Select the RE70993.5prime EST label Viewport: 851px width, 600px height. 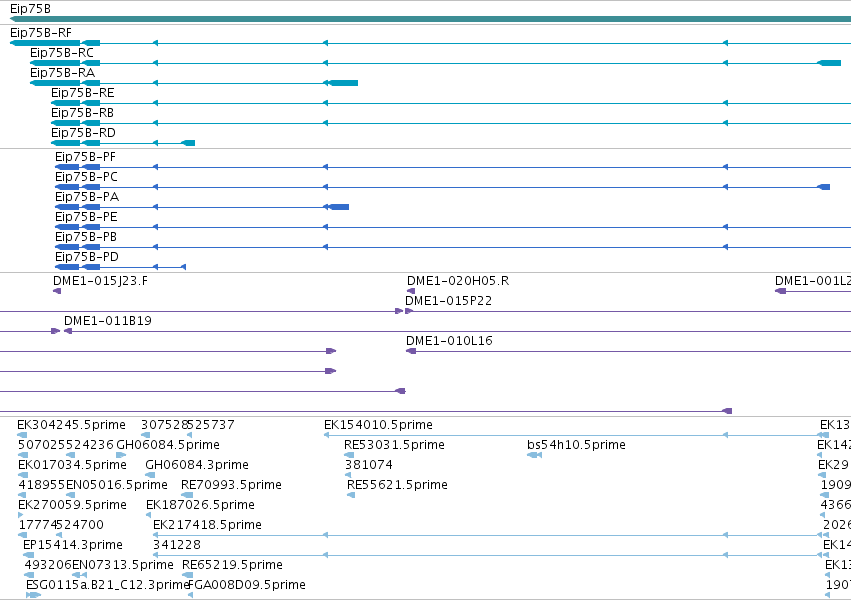click(231, 485)
